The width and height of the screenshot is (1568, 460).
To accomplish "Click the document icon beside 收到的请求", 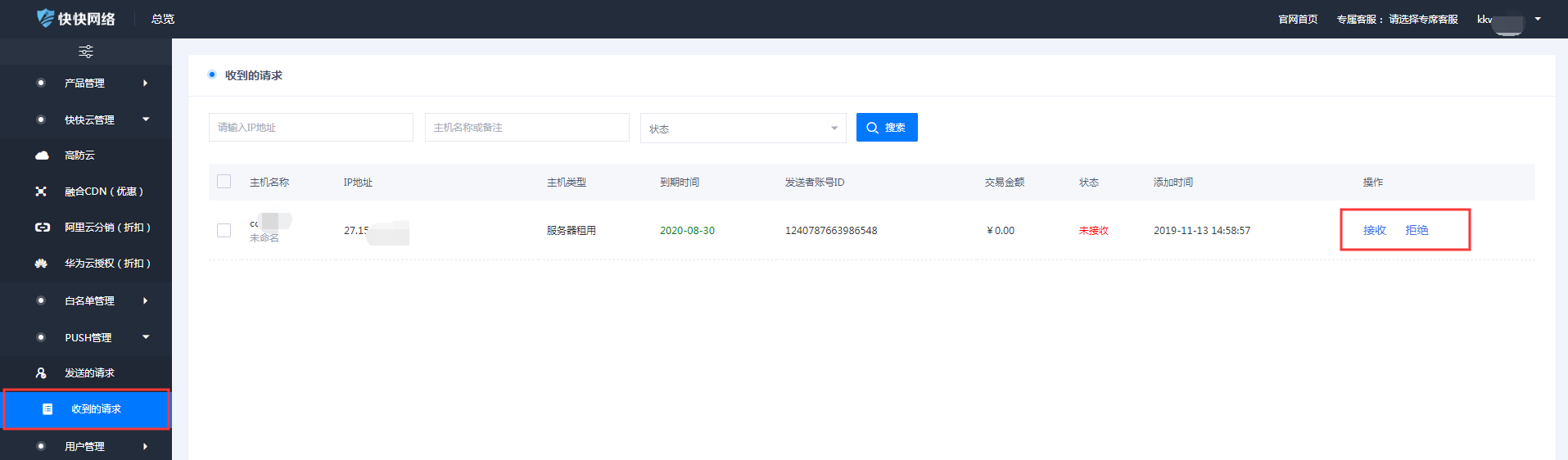I will [47, 409].
